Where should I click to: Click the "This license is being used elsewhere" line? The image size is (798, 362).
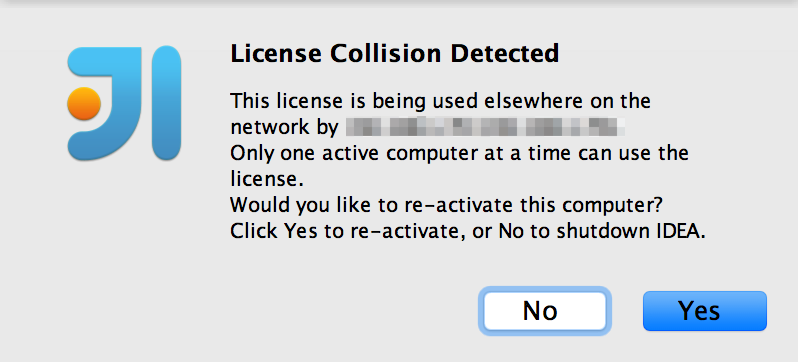click(440, 101)
